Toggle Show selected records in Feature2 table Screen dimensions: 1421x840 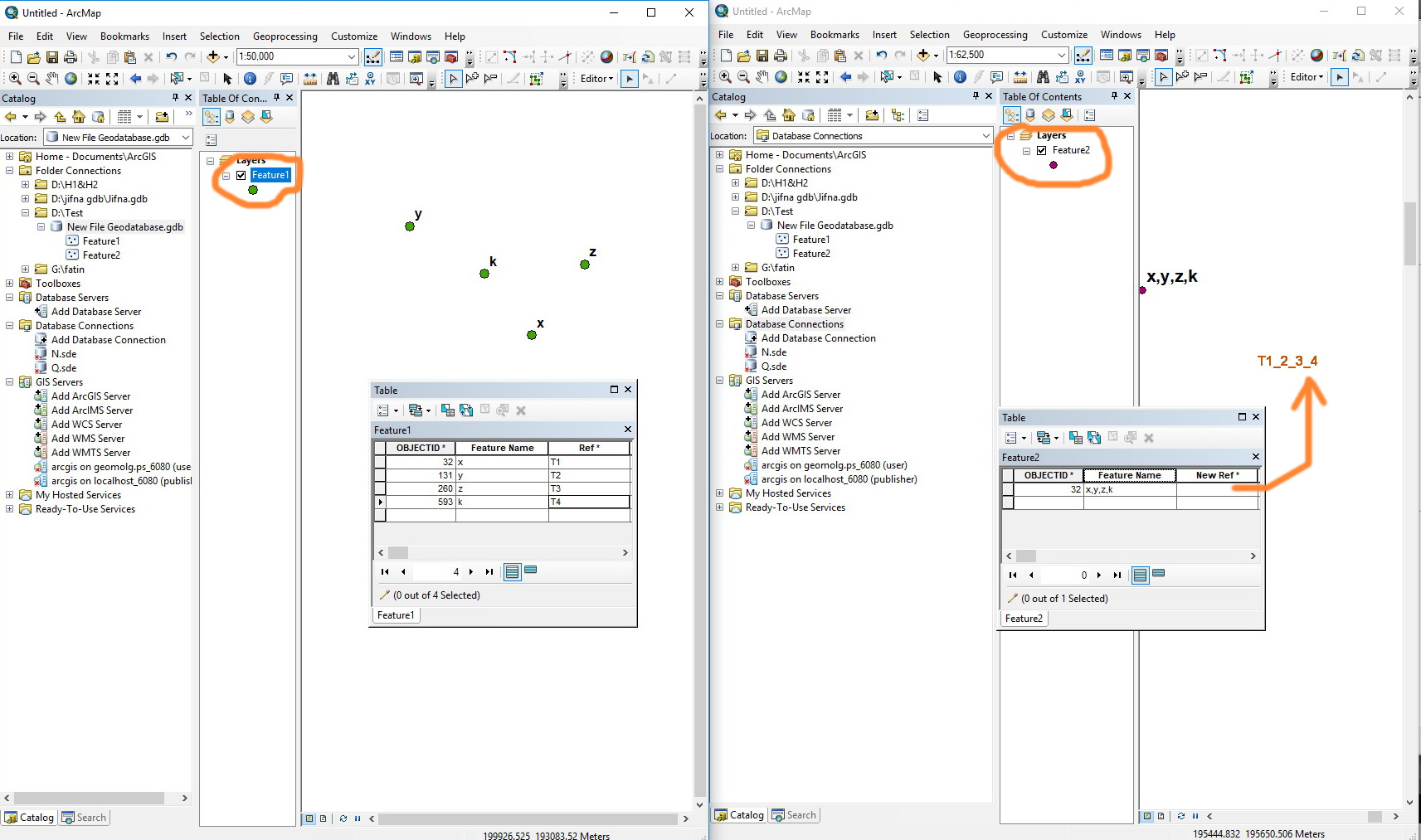click(x=1159, y=574)
